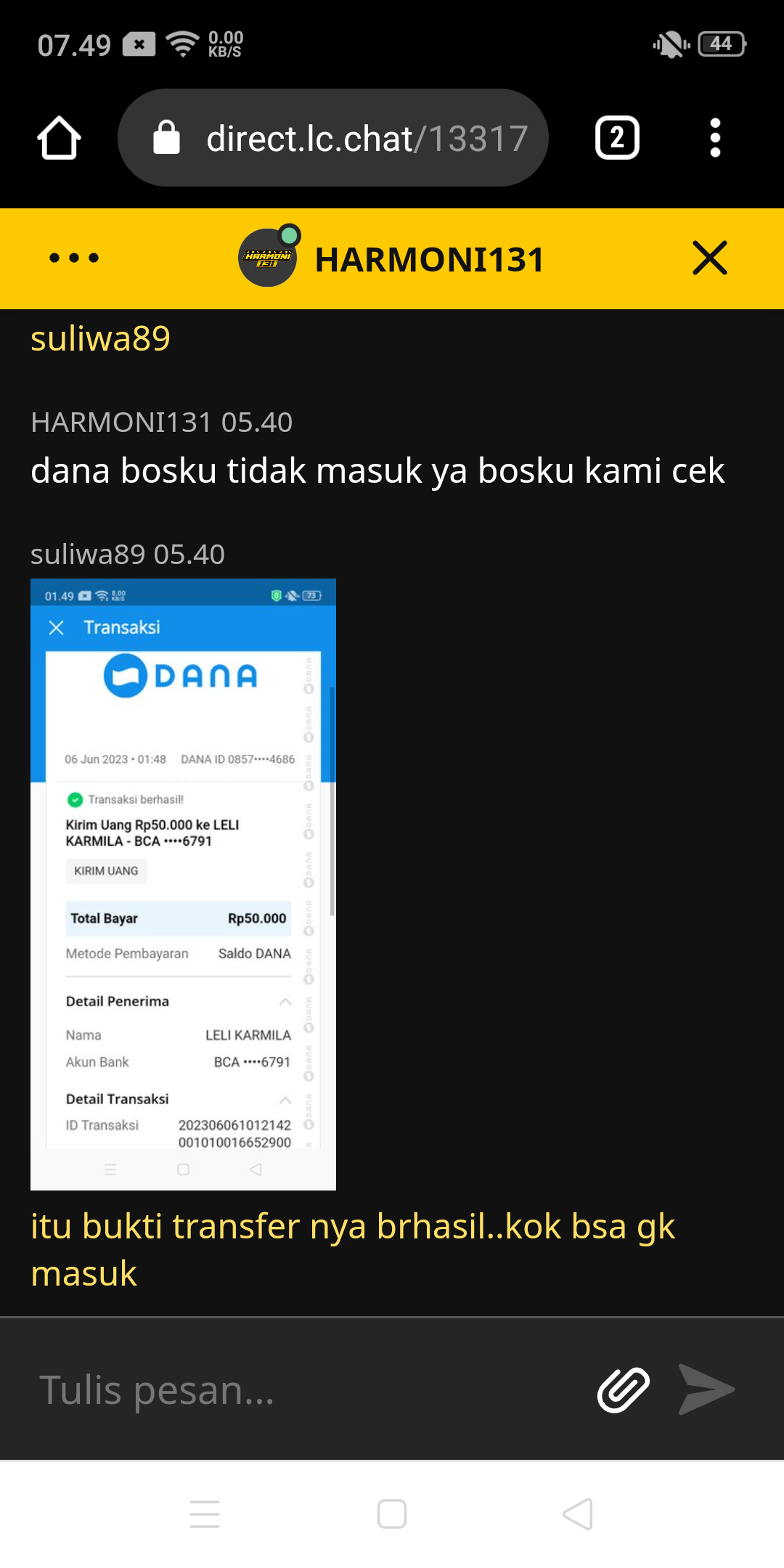Tap the Wi-Fi status icon
Screen dimensions: 784x1568
pos(182,44)
